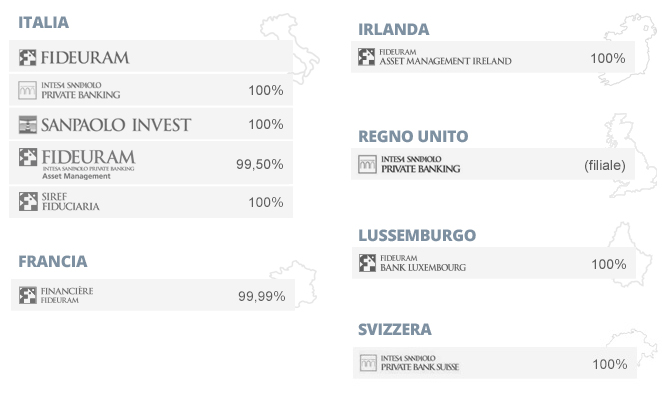
Task: Click the Siref Fiduciaria logo icon
Action: click(x=28, y=202)
